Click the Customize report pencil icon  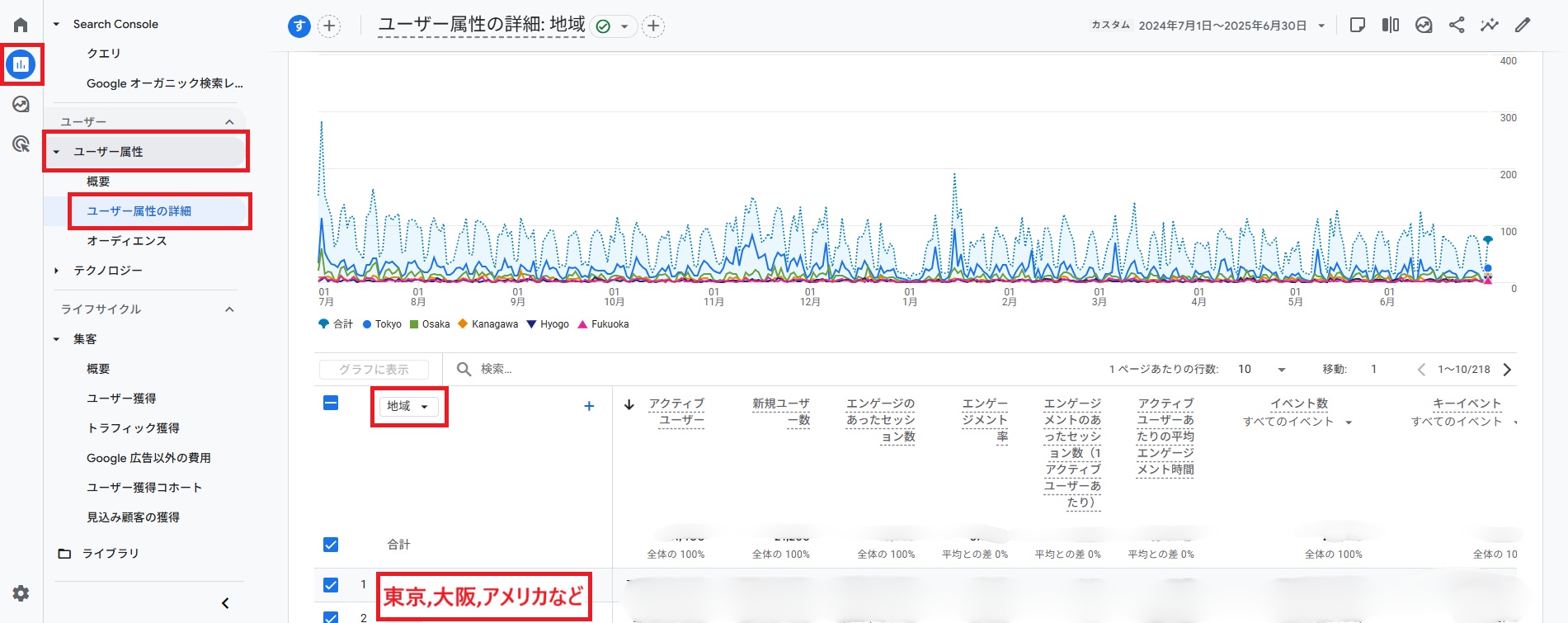pos(1523,25)
